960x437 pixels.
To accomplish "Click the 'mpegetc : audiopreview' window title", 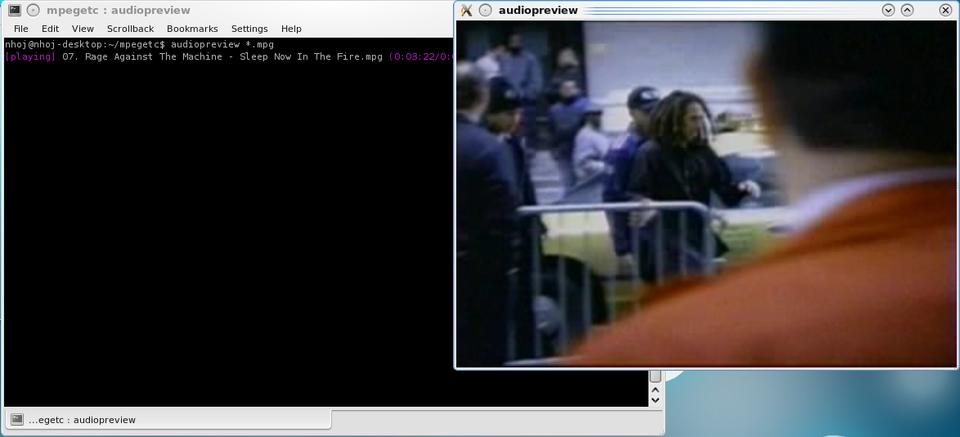I will 118,10.
